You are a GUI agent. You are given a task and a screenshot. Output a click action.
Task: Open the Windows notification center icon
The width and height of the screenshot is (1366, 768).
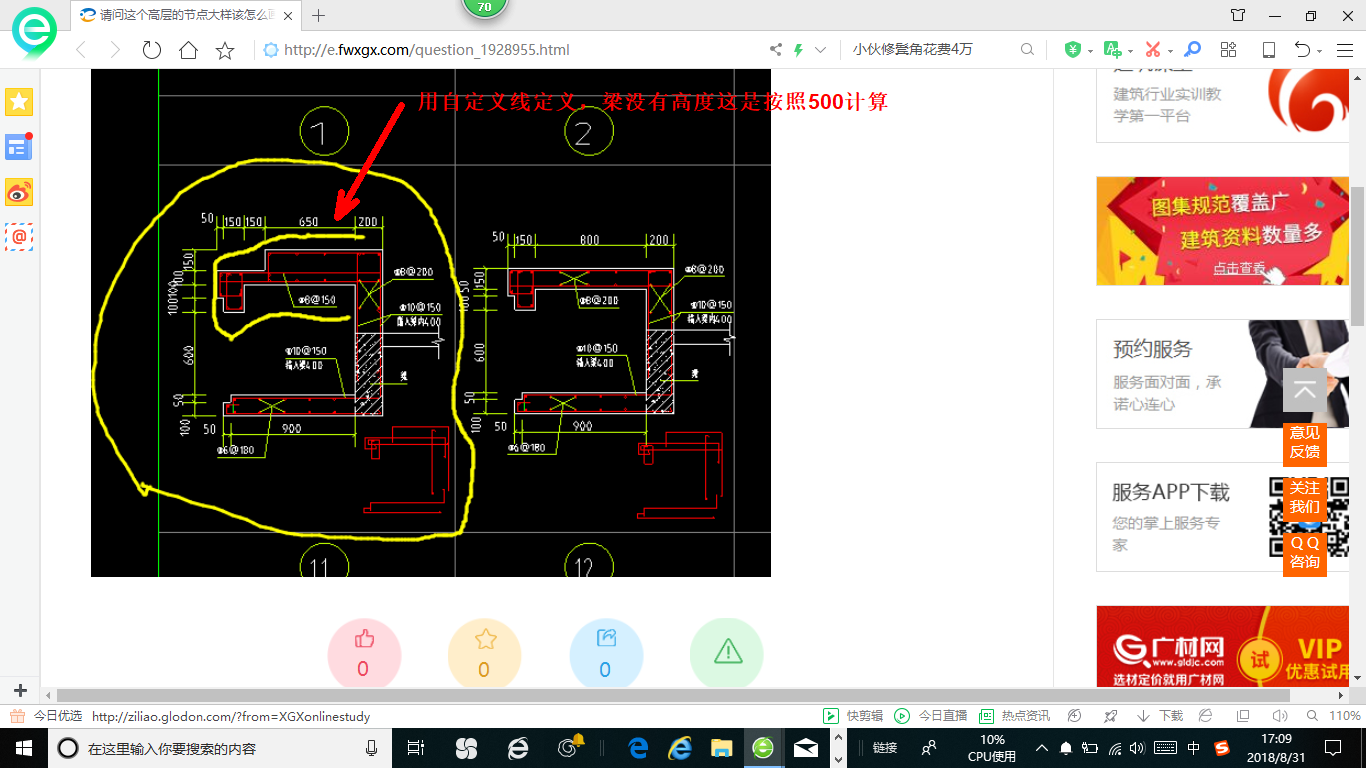click(1332, 748)
